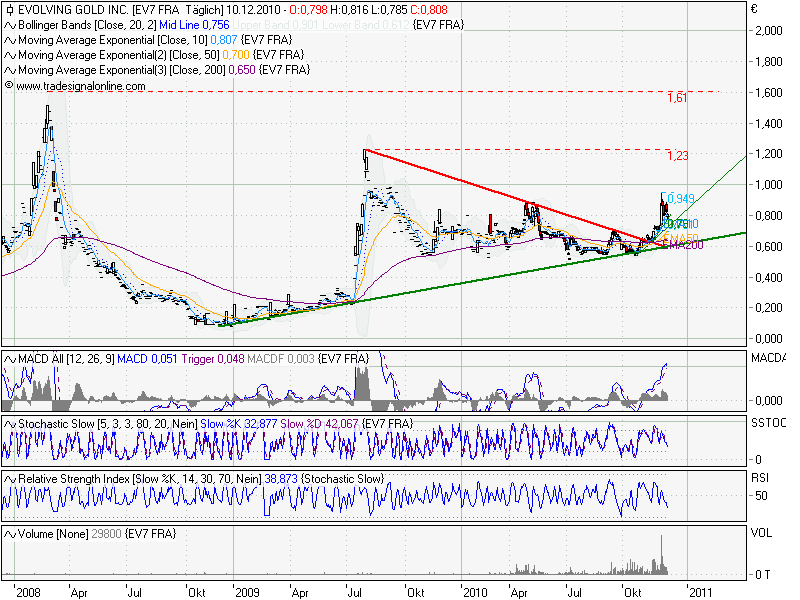
Task: Click the Moving Average Exponential(3) line icon
Action: [9, 71]
